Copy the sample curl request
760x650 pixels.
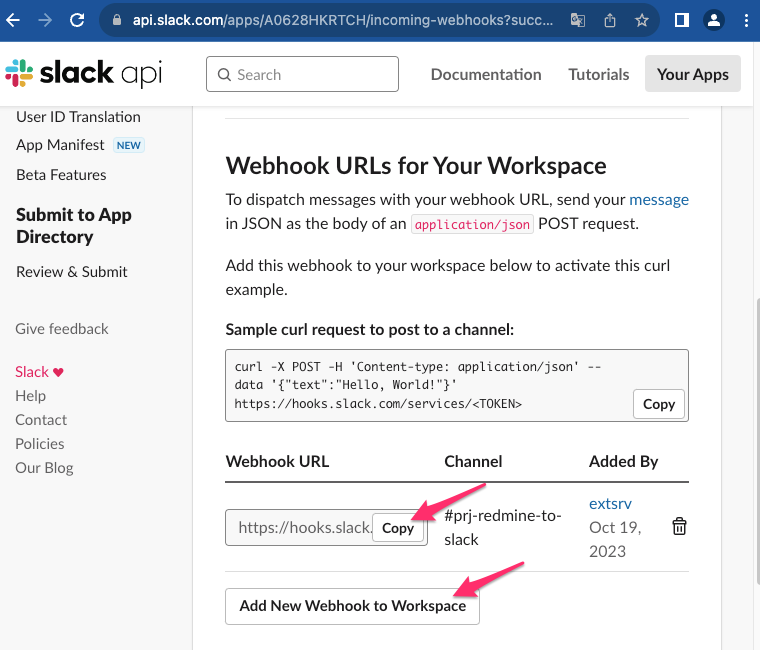pyautogui.click(x=659, y=404)
